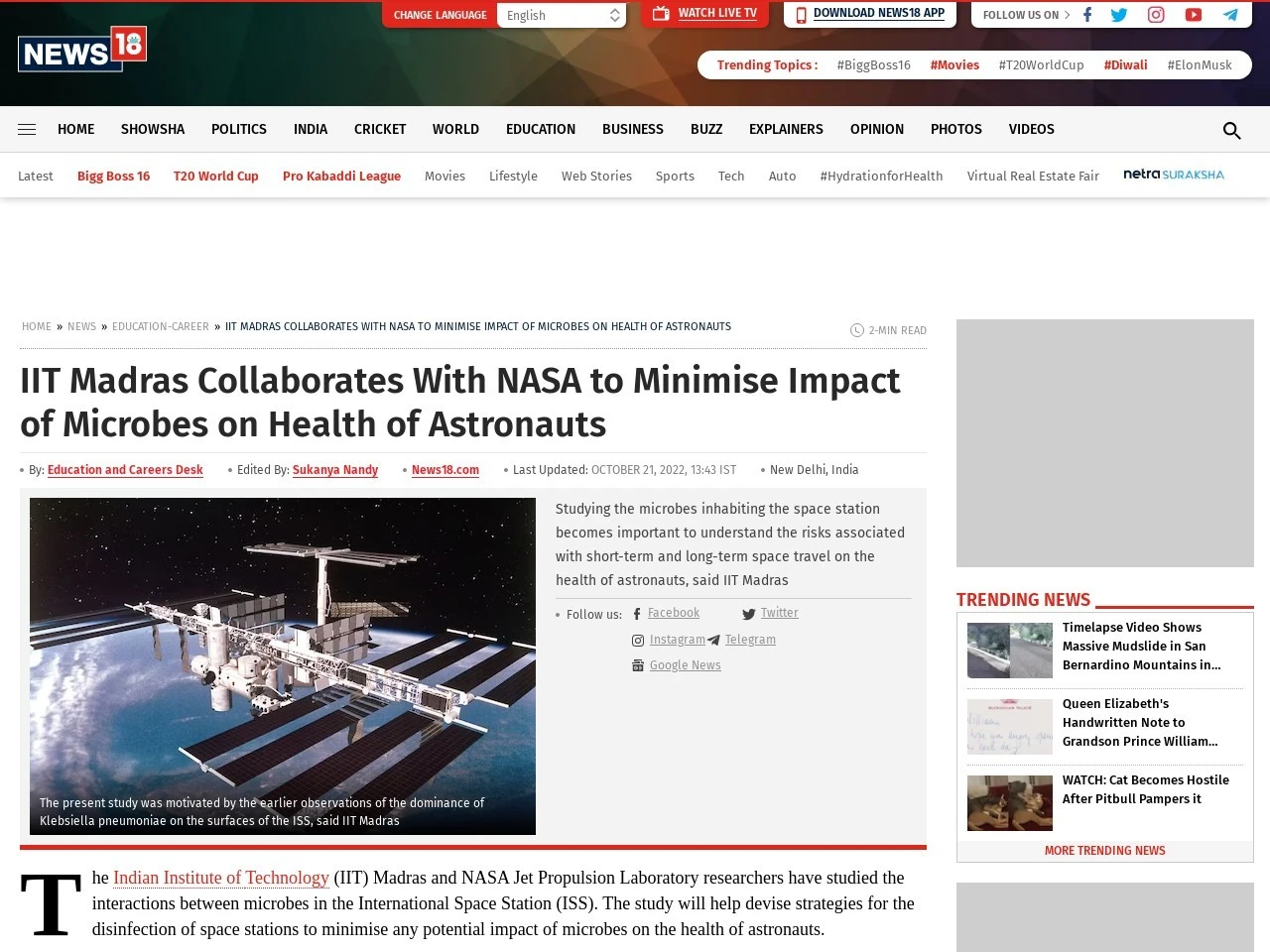Select Movies in the sub-navigation

pyautogui.click(x=444, y=176)
